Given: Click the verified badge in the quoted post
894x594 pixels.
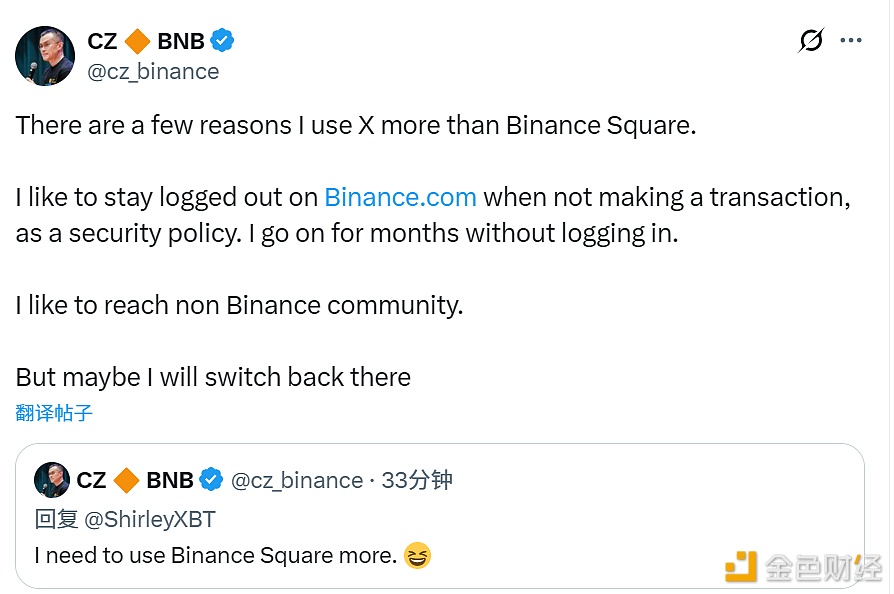Looking at the screenshot, I should click(x=211, y=480).
